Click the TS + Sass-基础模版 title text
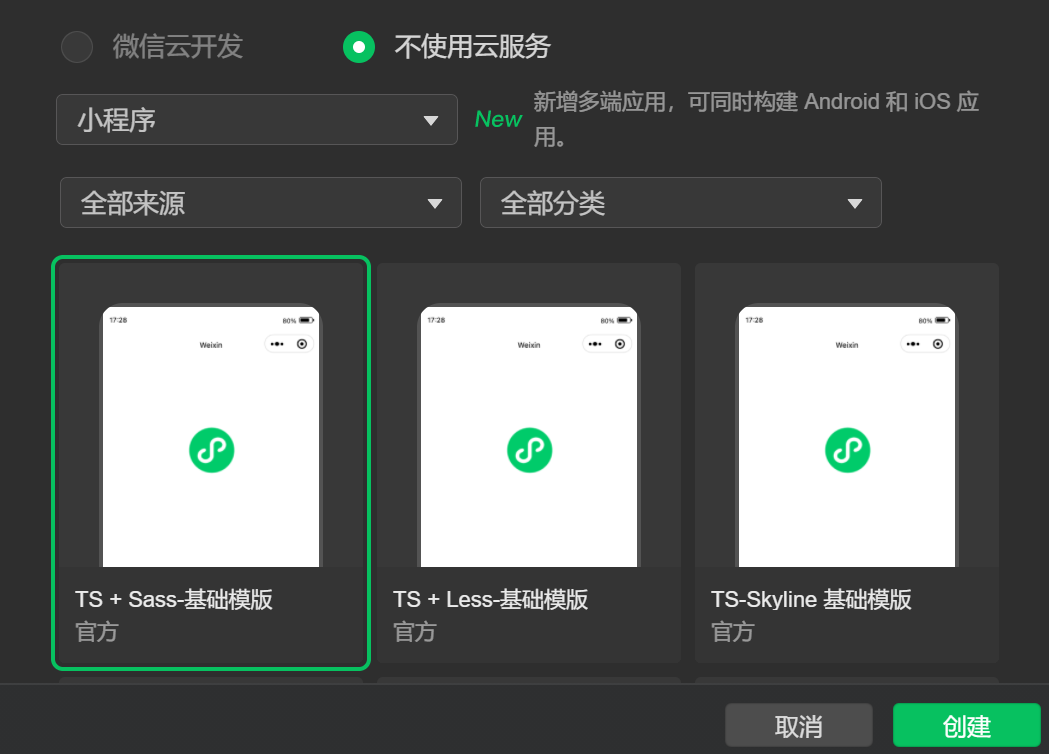 coord(174,599)
